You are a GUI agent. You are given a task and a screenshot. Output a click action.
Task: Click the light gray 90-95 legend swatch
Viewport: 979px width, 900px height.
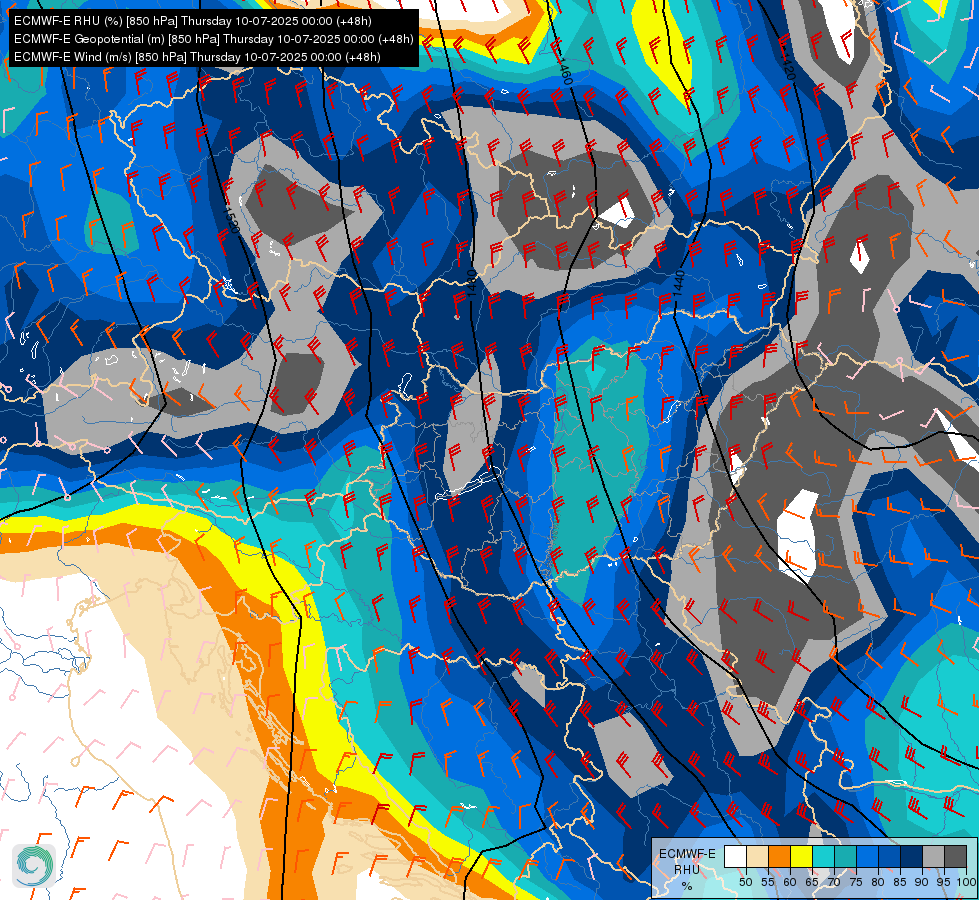(x=933, y=856)
